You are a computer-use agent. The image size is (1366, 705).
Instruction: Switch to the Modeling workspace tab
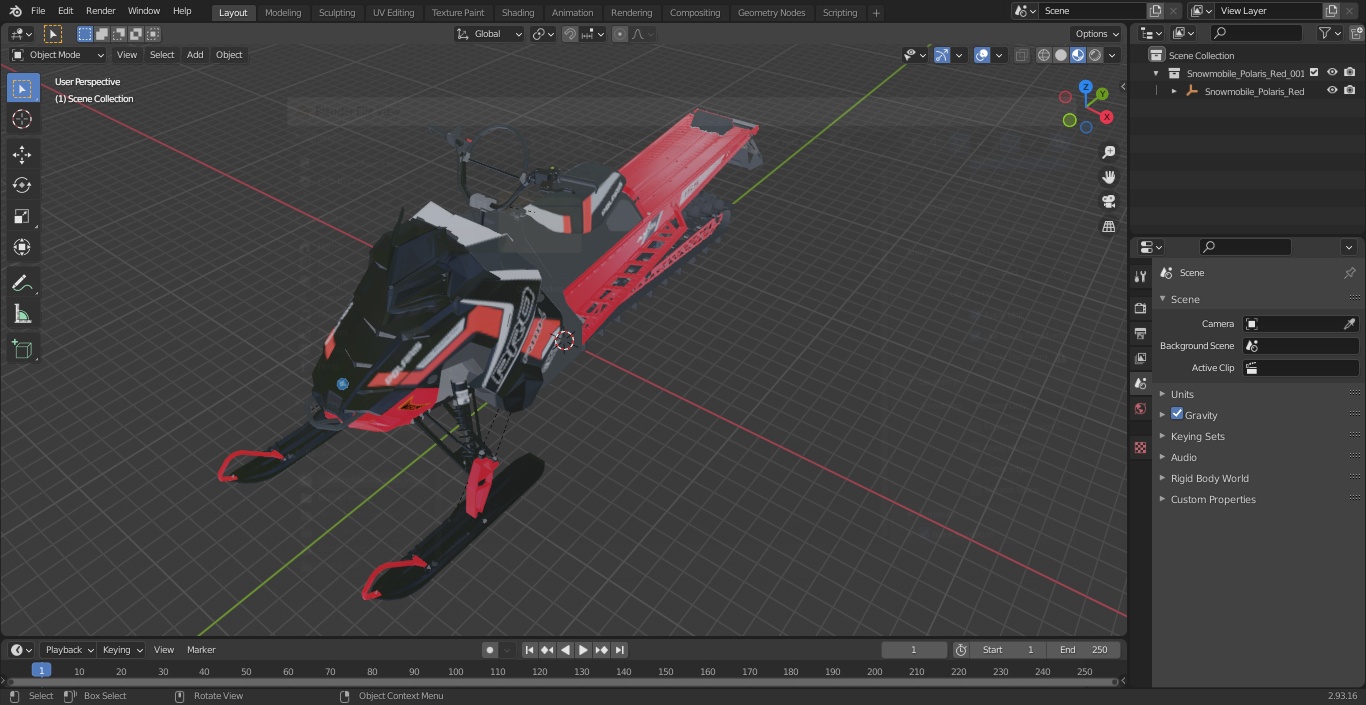(283, 13)
